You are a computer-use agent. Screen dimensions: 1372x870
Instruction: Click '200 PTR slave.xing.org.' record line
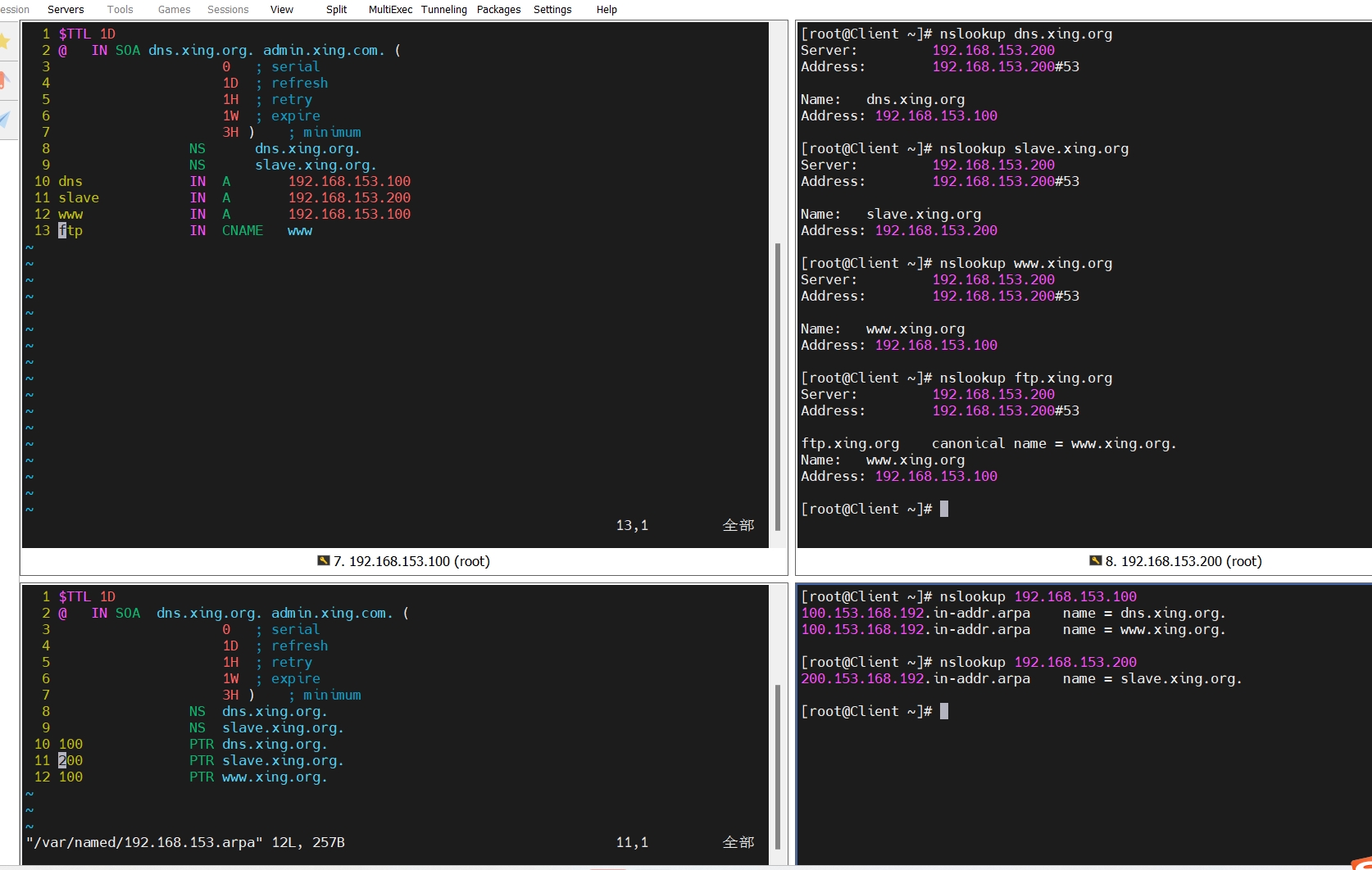tap(201, 760)
